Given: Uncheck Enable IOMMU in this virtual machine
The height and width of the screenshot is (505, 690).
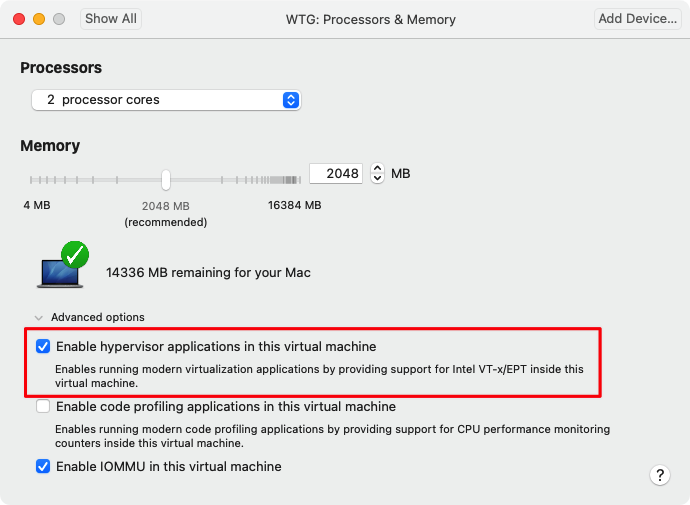Looking at the screenshot, I should click(x=43, y=466).
